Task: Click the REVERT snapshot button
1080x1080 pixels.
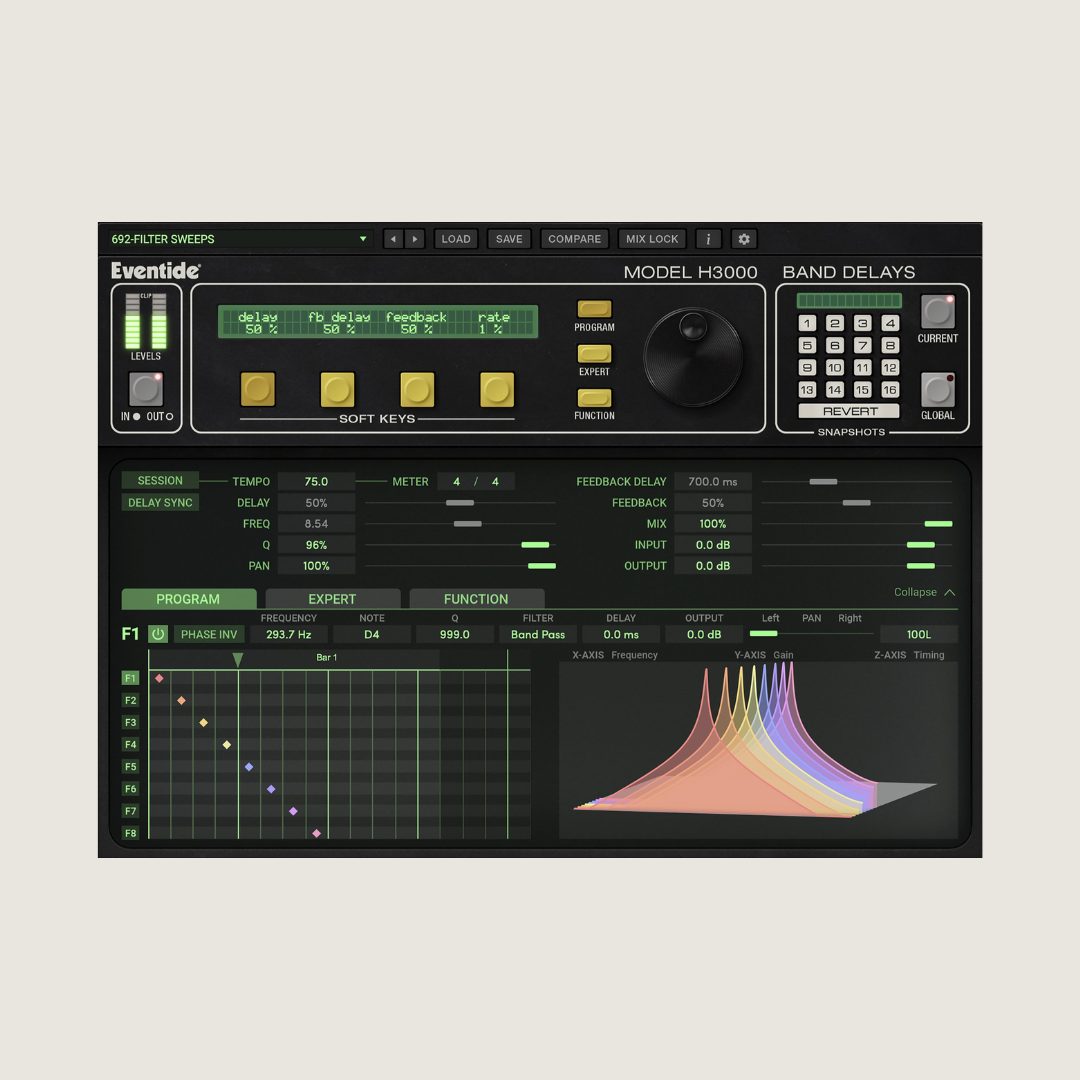Action: [849, 411]
